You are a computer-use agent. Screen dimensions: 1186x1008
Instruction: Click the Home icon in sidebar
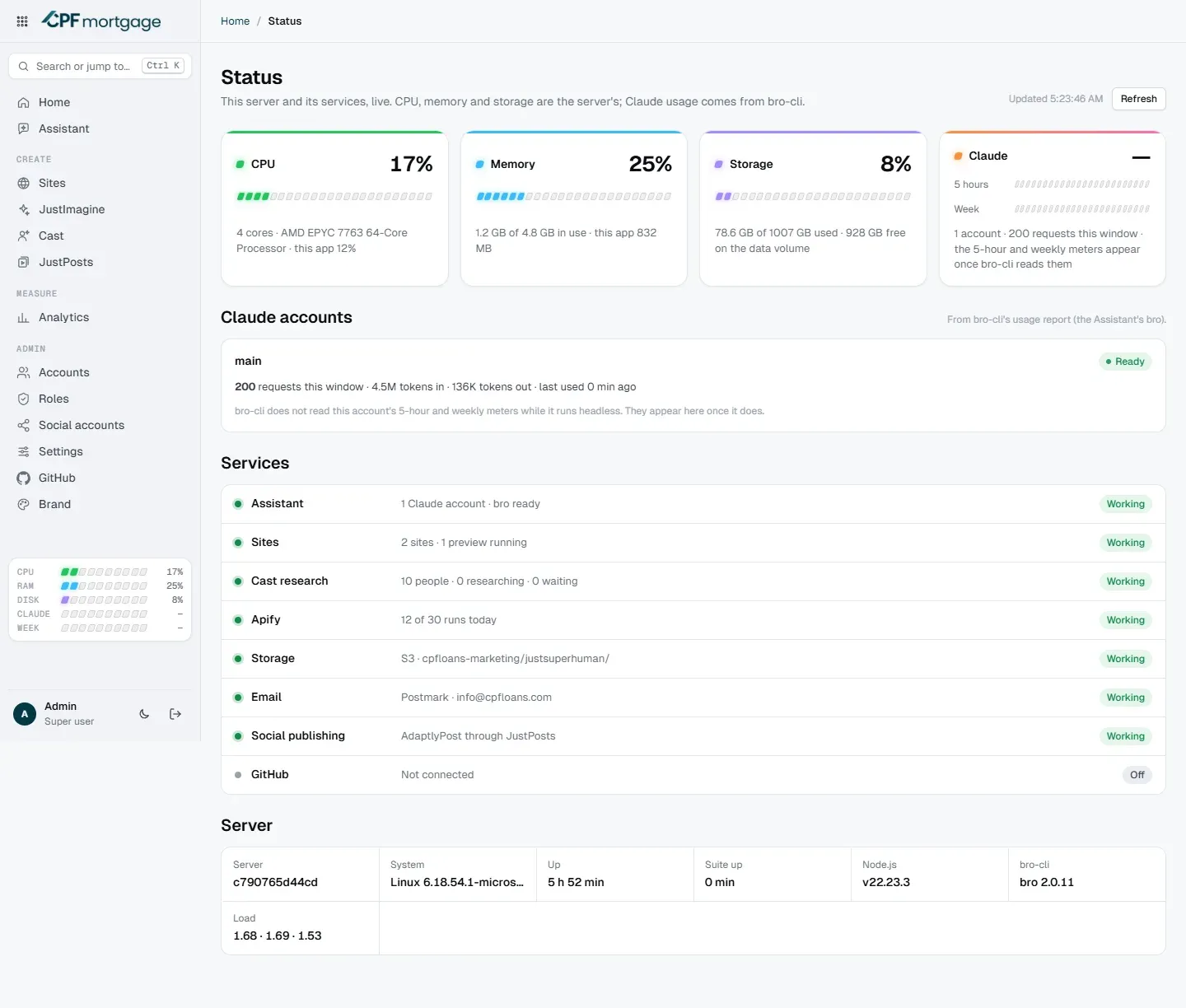tap(24, 102)
